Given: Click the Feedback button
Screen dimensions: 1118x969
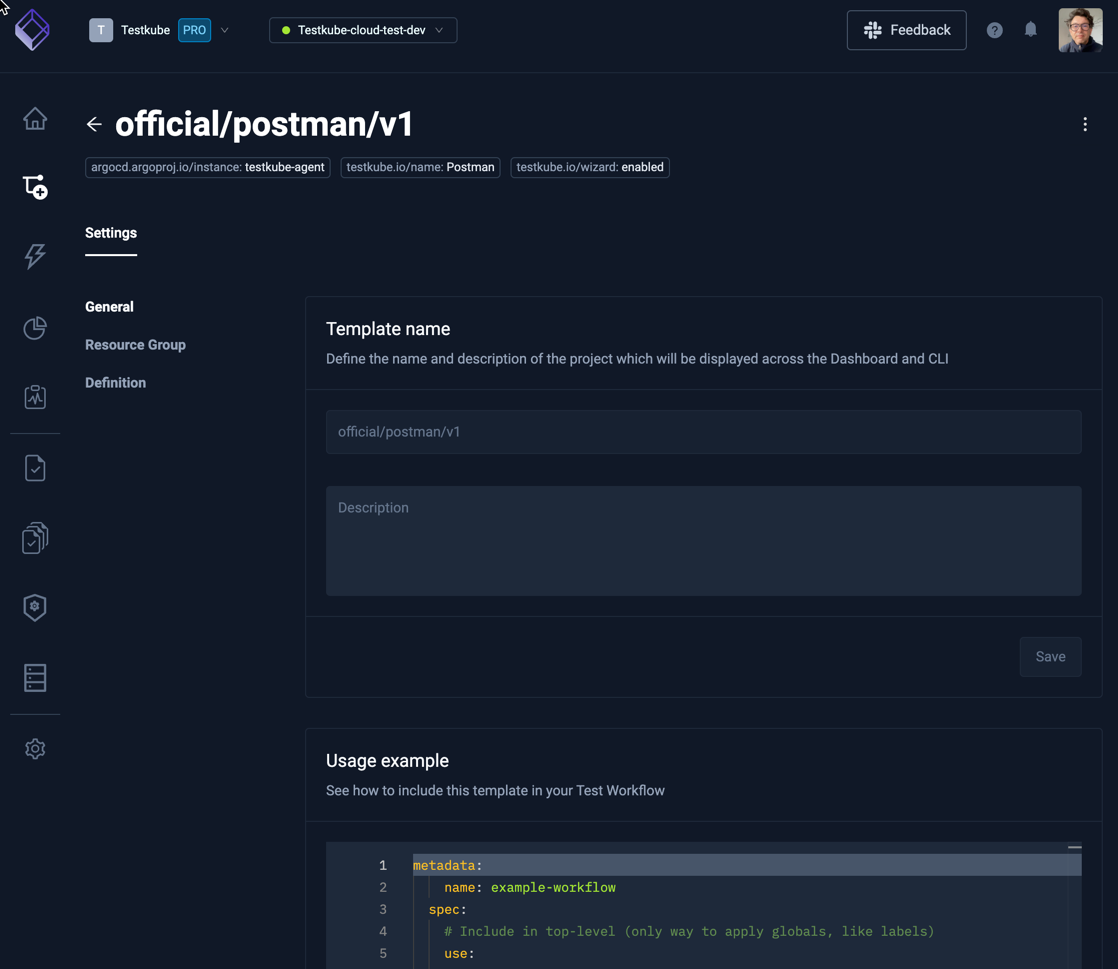Looking at the screenshot, I should pos(906,30).
